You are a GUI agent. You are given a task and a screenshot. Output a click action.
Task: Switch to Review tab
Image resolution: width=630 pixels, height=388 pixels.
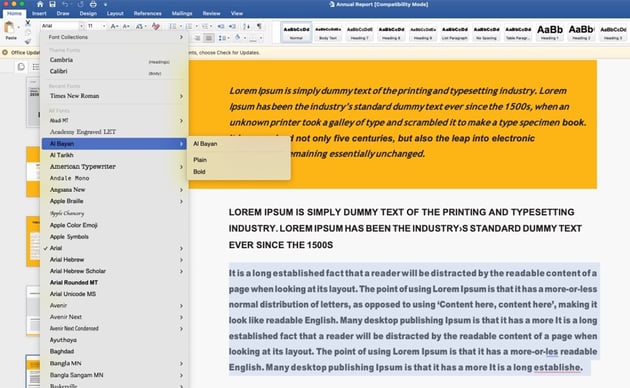[211, 13]
